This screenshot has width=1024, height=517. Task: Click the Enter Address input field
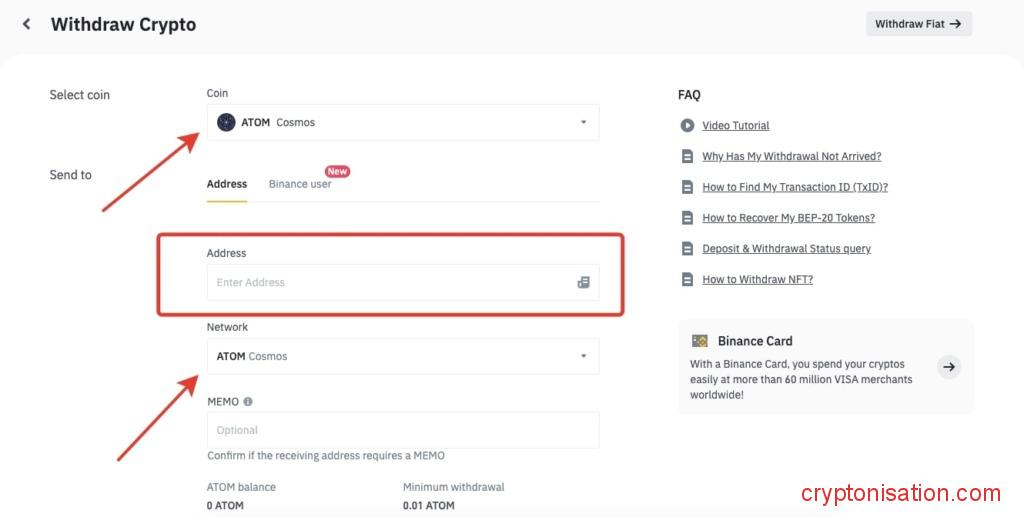403,283
